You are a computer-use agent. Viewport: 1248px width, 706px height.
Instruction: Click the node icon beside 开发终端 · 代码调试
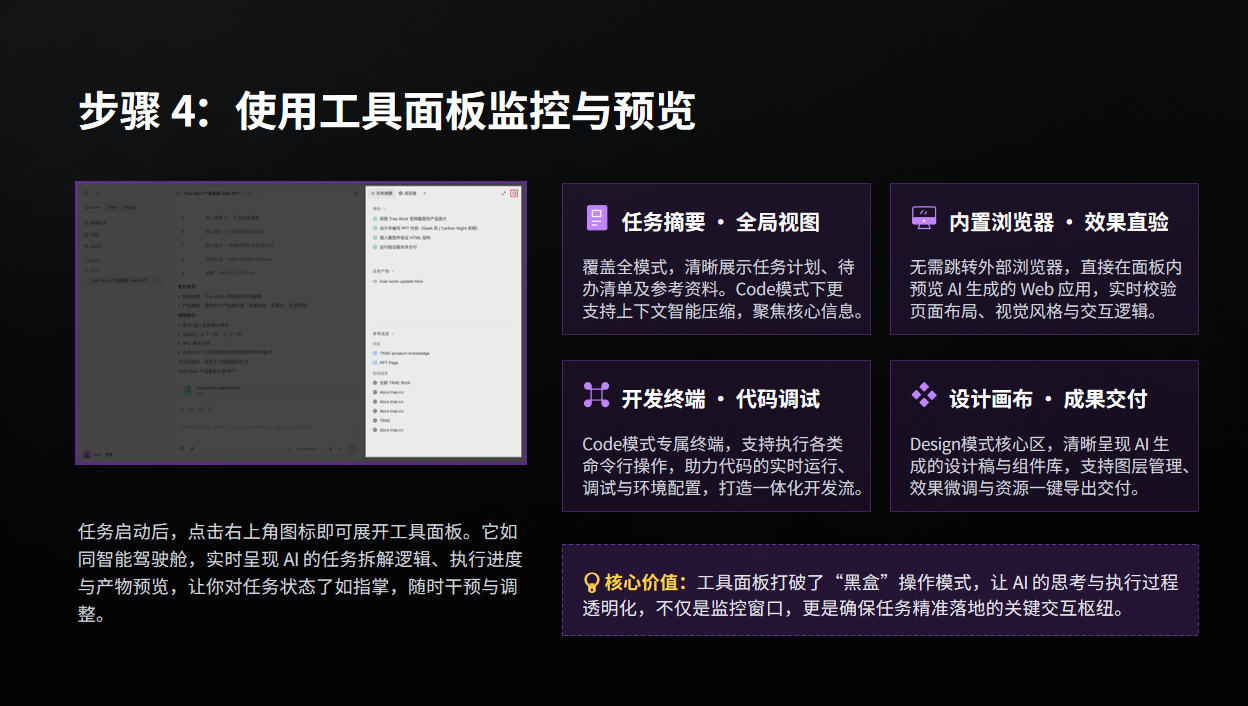tap(596, 395)
